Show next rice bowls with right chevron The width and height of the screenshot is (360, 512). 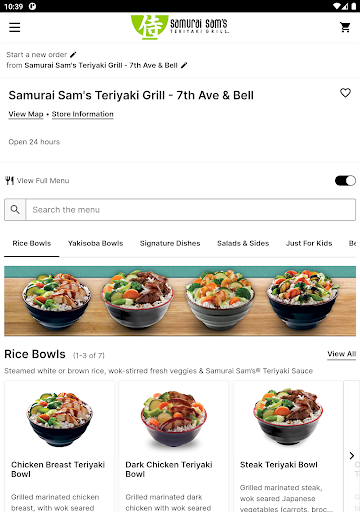(352, 456)
